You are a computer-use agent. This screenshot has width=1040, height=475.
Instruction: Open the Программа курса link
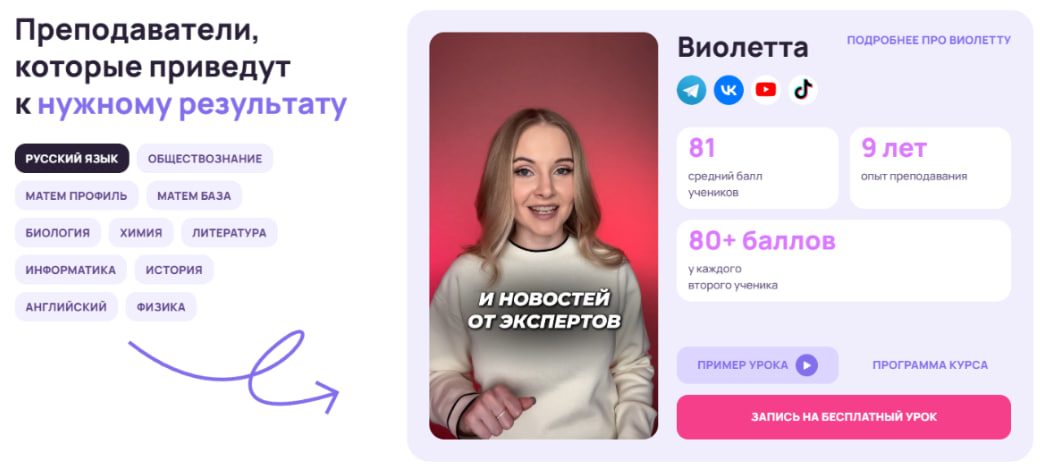930,365
